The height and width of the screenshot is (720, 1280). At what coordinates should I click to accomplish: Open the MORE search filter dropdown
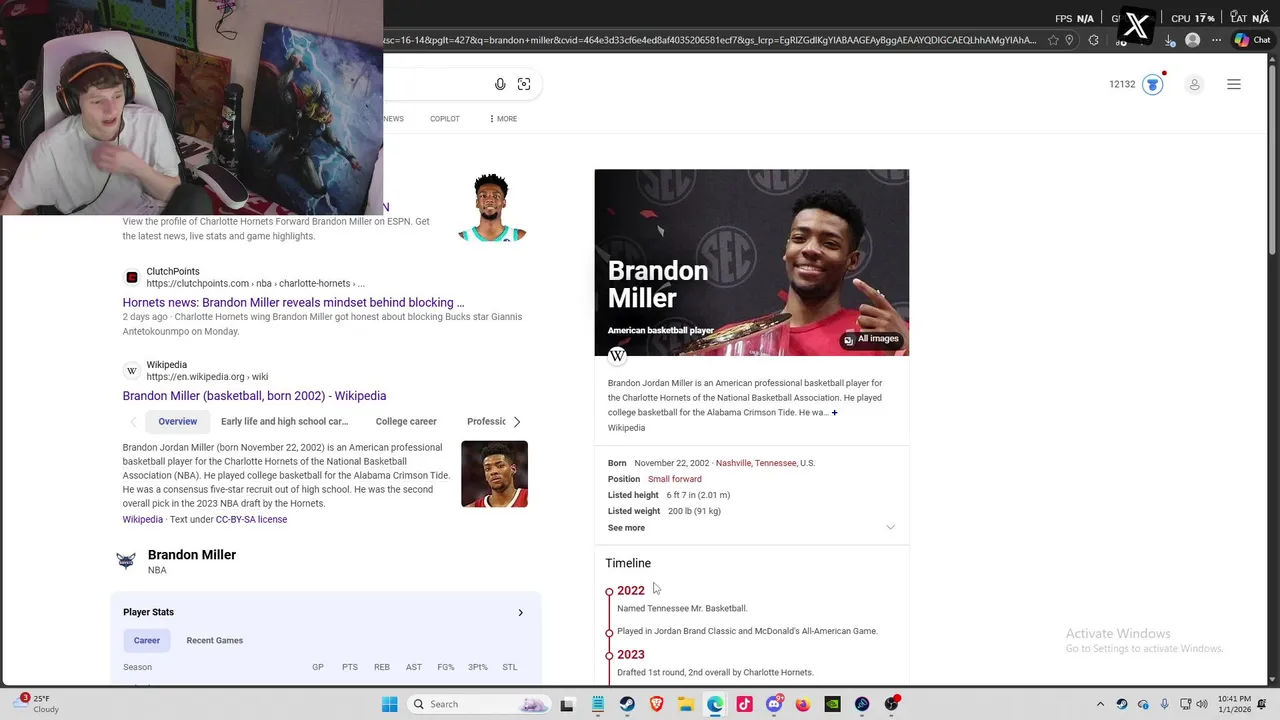(503, 119)
